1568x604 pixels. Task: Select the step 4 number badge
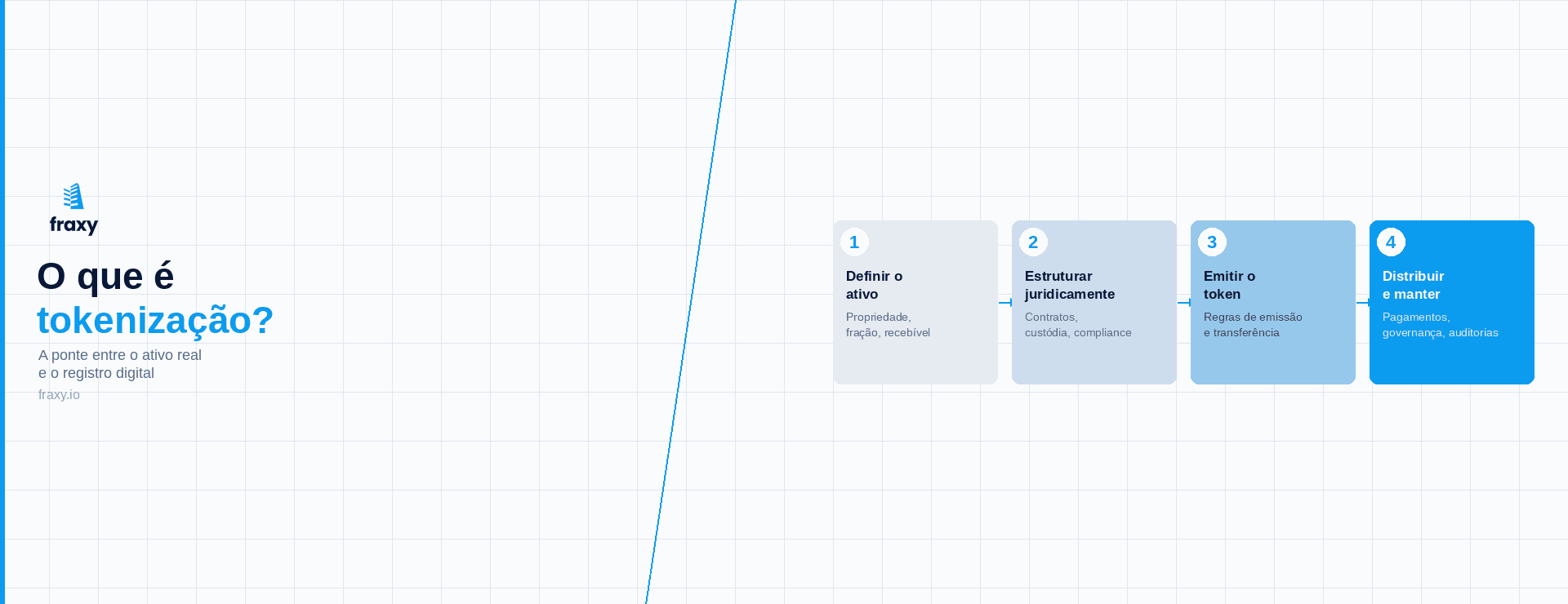[1391, 242]
